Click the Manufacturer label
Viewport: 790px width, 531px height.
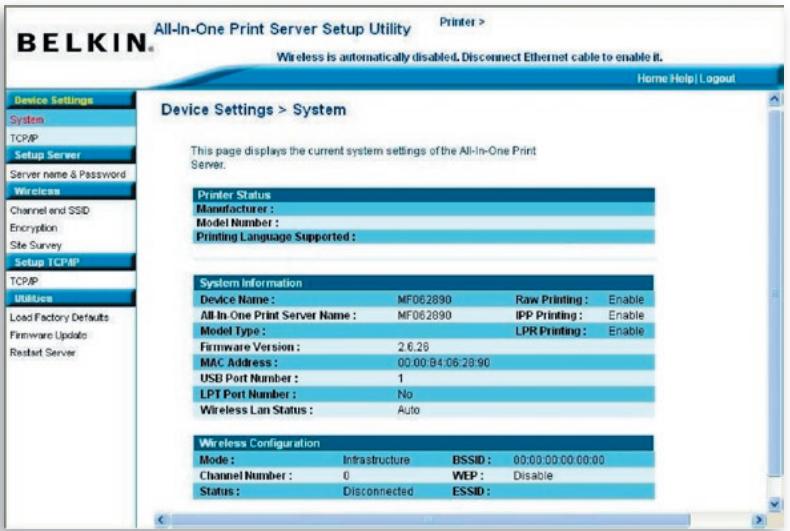click(x=235, y=209)
